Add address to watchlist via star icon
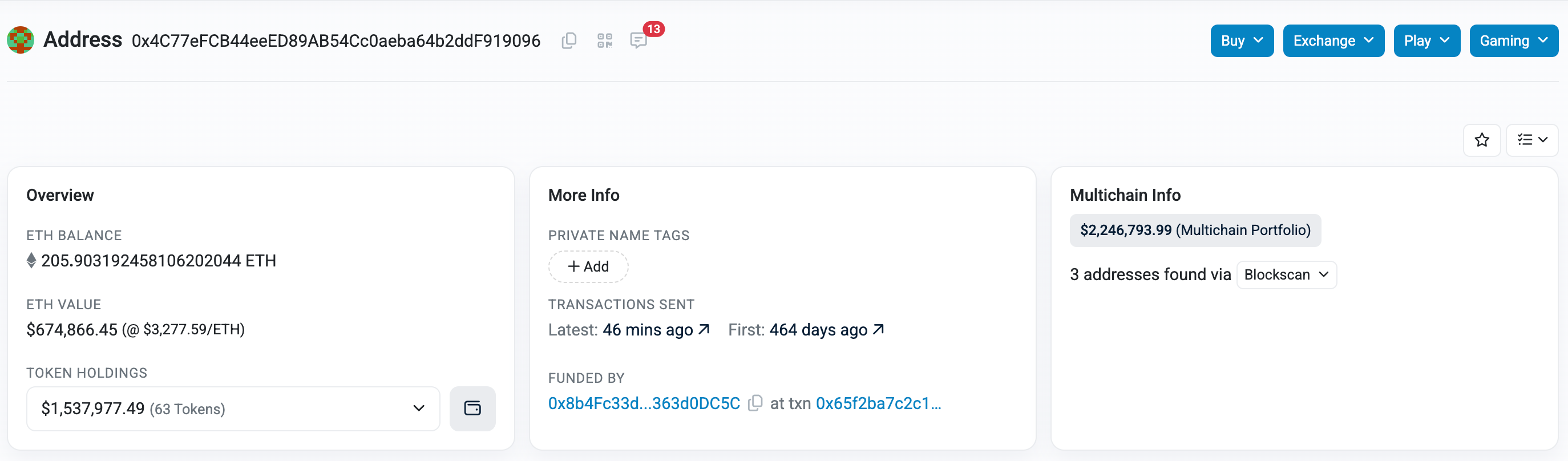The width and height of the screenshot is (1568, 461). [x=1482, y=140]
